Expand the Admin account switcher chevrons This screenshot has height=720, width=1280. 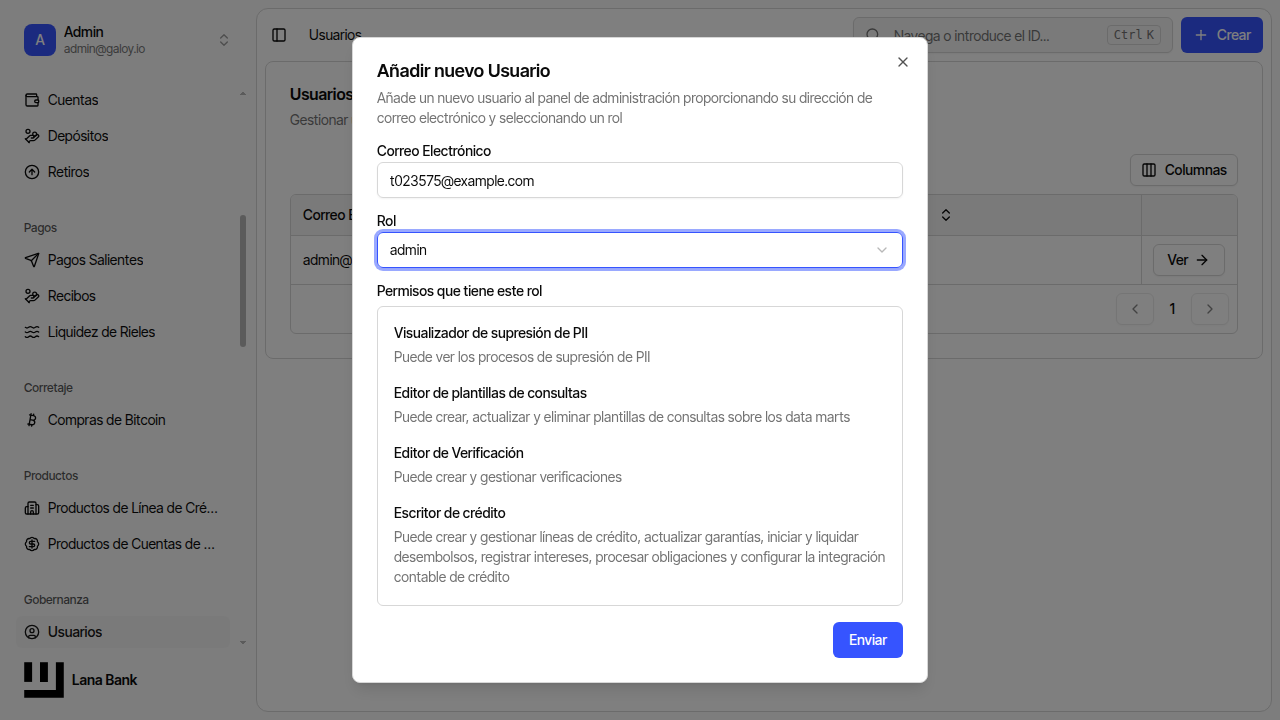224,40
